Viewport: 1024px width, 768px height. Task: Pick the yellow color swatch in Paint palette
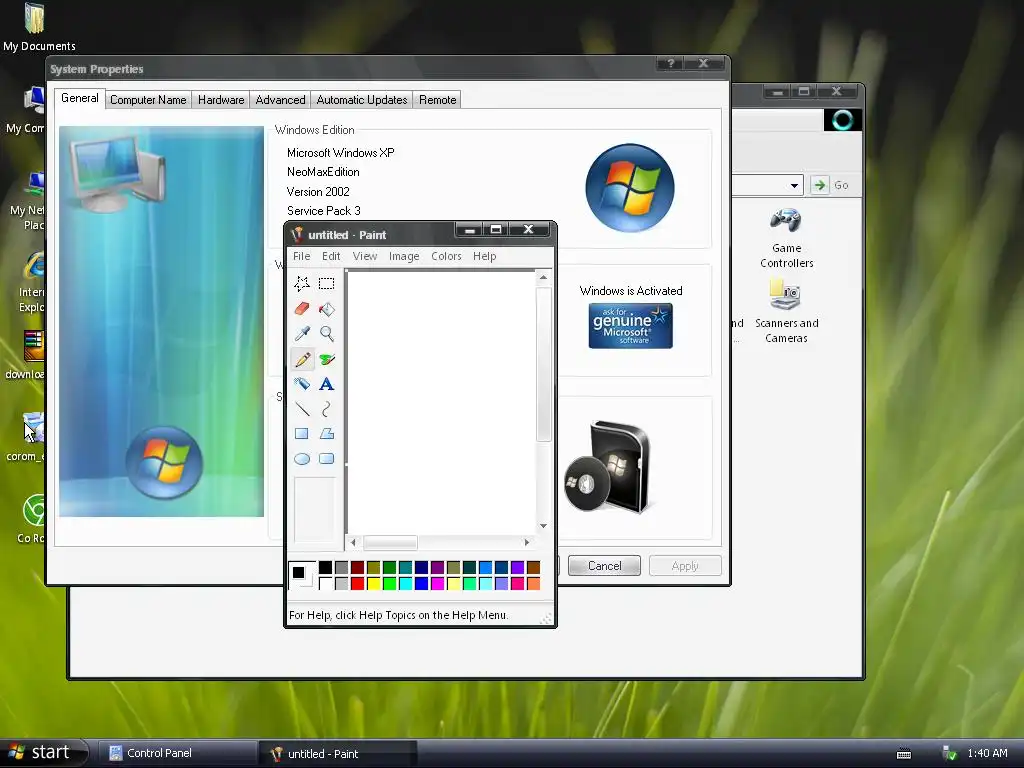[x=374, y=583]
